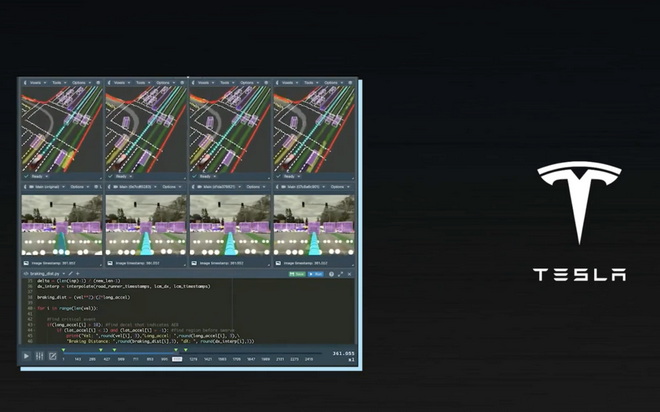This screenshot has height=412, width=660.
Task: Open the Tools menu in third top panel
Action: 227,83
